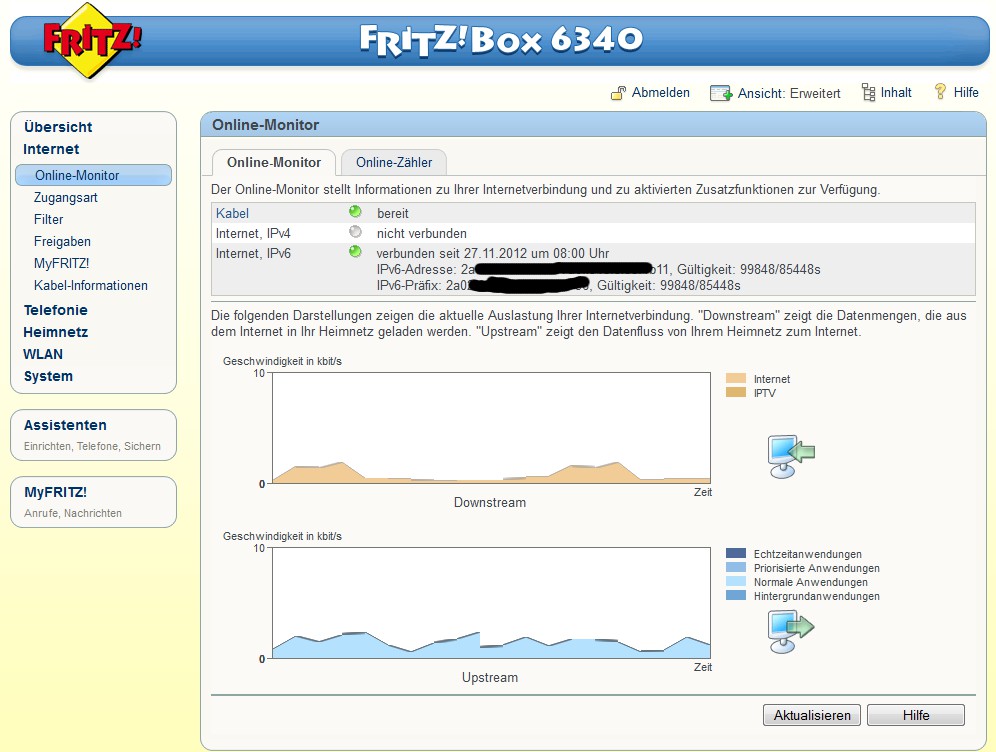Click the Hintergrundanwendungen legend swatch
Image resolution: width=996 pixels, height=752 pixels.
(x=736, y=596)
